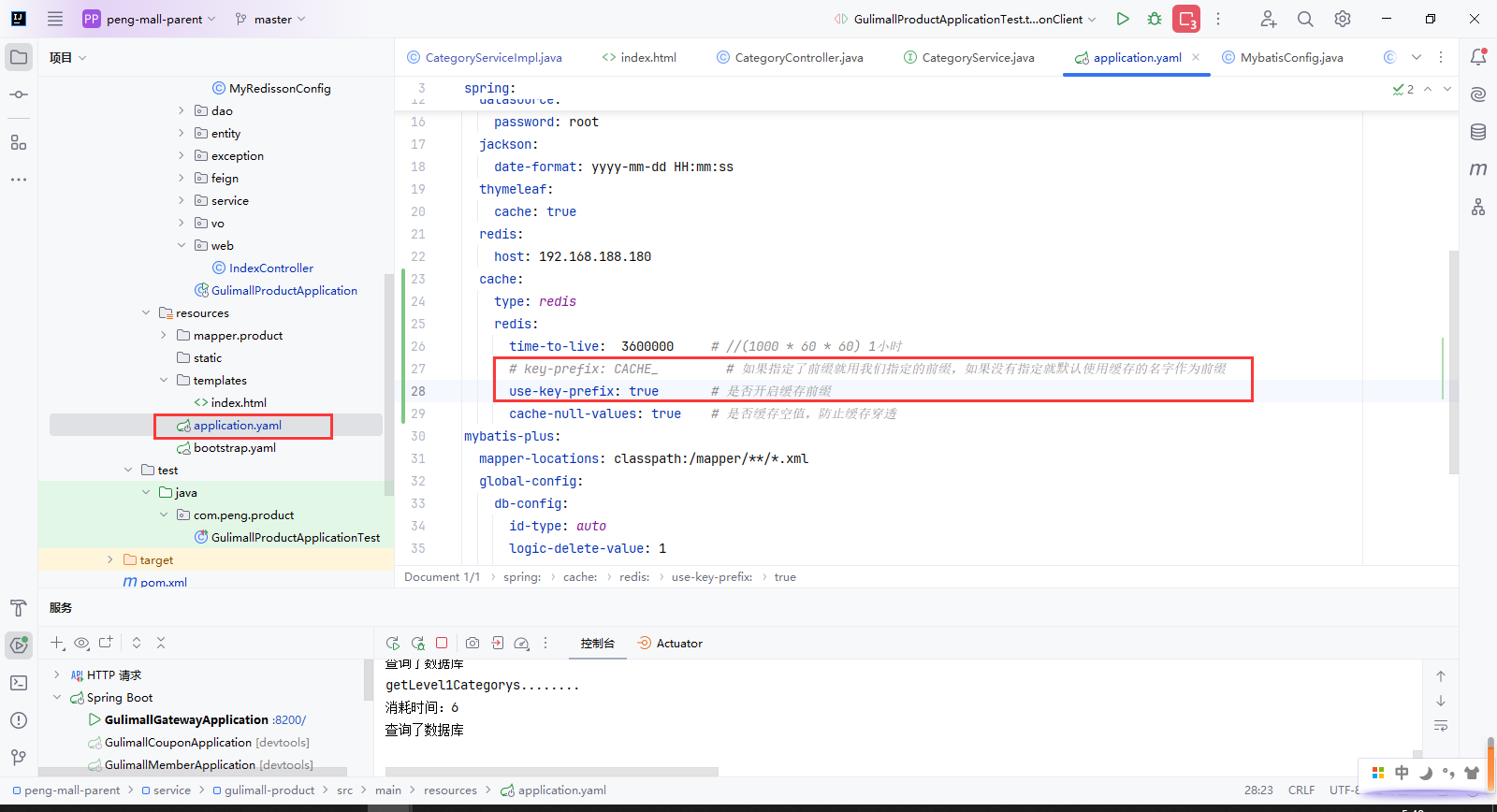This screenshot has width=1497, height=812.
Task: Open the AI Assistant panel
Action: [x=1478, y=94]
